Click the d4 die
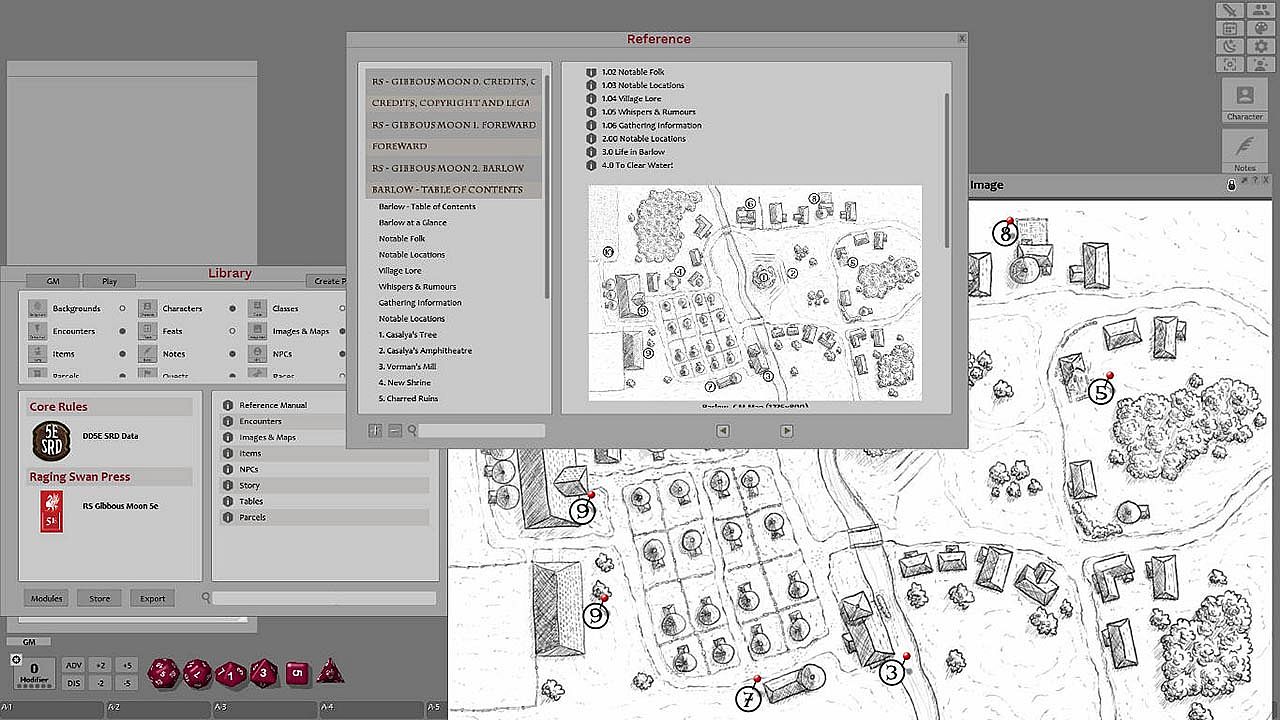This screenshot has height=720, width=1280. point(330,672)
